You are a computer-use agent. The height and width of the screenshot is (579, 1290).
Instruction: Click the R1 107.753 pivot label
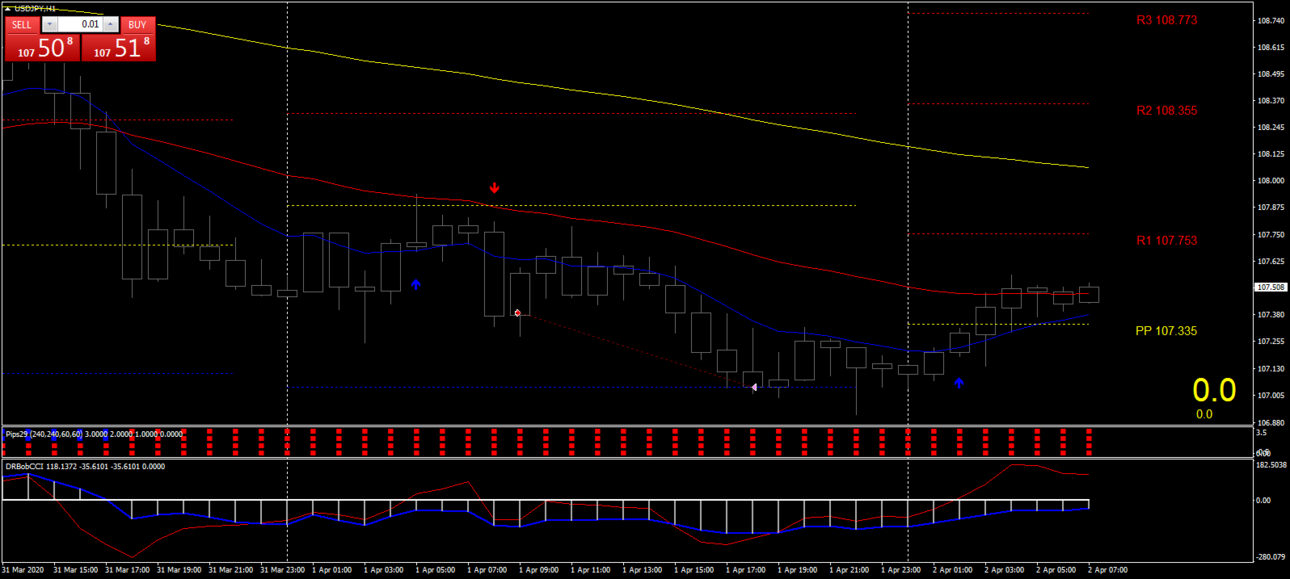click(1166, 241)
